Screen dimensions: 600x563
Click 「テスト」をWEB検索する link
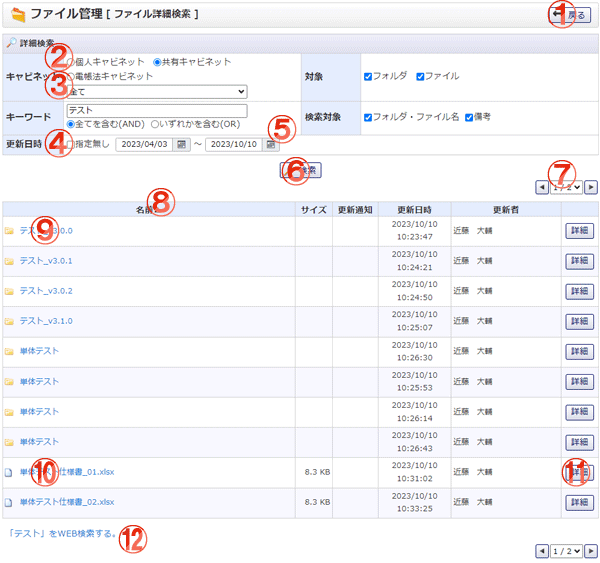click(62, 534)
